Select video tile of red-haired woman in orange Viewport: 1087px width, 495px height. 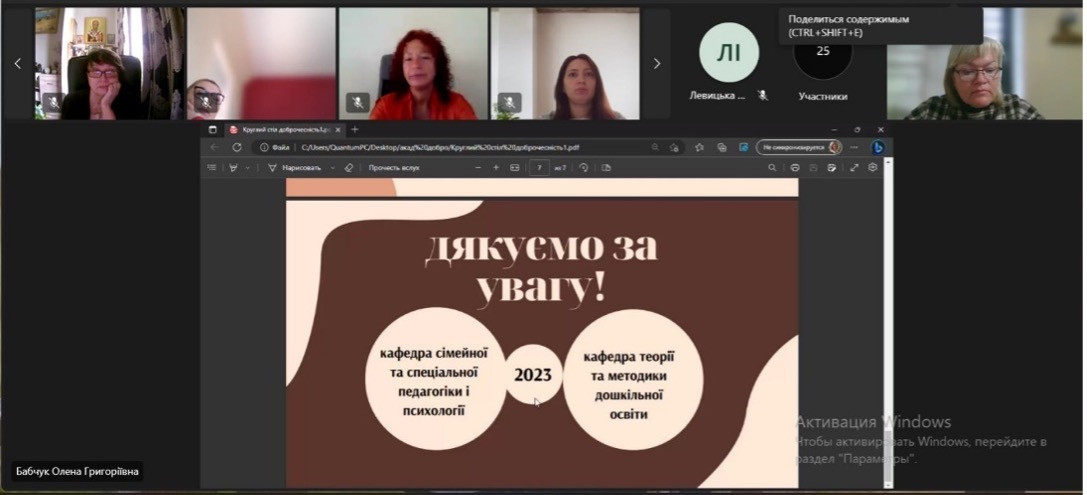pyautogui.click(x=413, y=64)
